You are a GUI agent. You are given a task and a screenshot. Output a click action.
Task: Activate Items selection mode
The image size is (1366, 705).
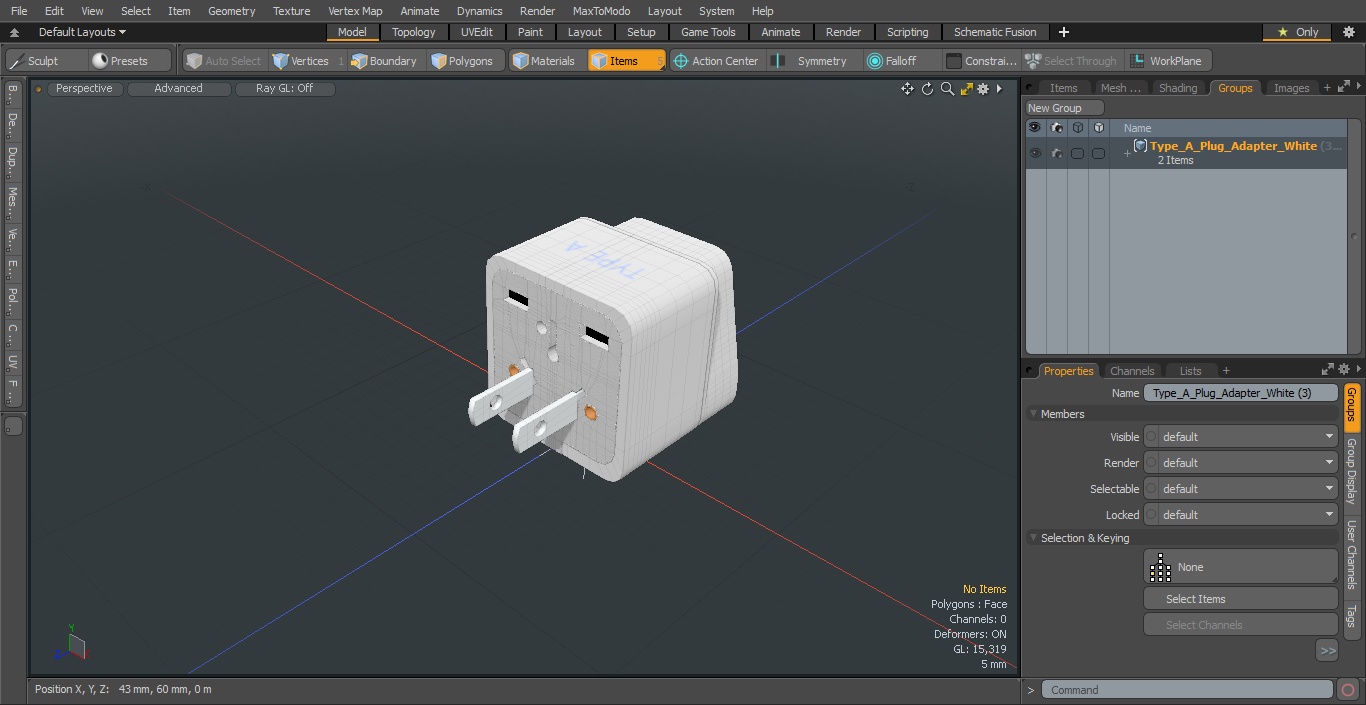[x=625, y=61]
